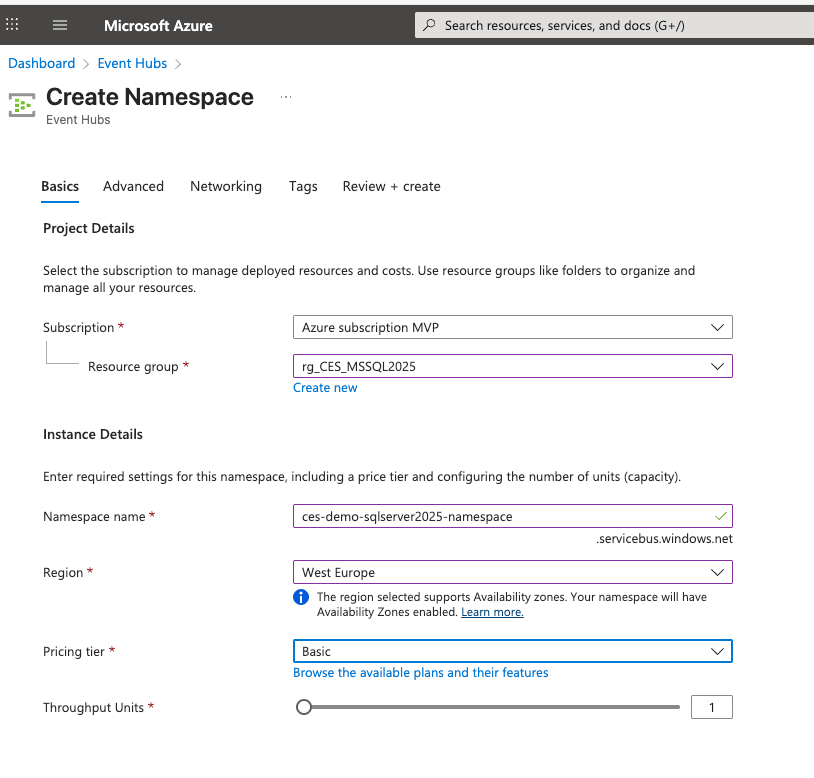
Task: Click the Event Hubs namespace icon
Action: click(21, 104)
